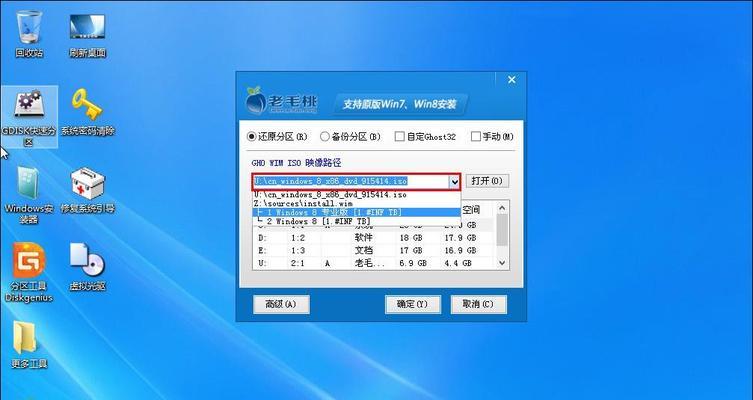The image size is (753, 400).
Task: Click the 空间 column header
Action: (472, 210)
